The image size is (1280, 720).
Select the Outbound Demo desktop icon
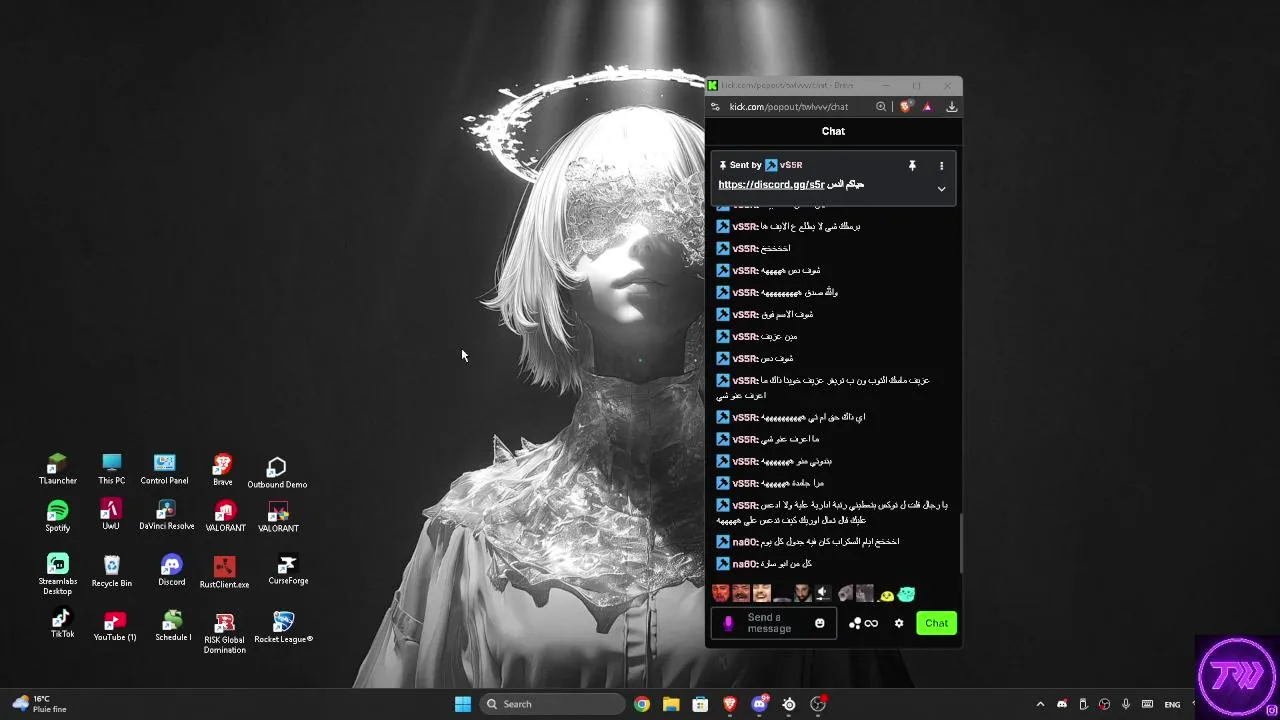coord(277,473)
